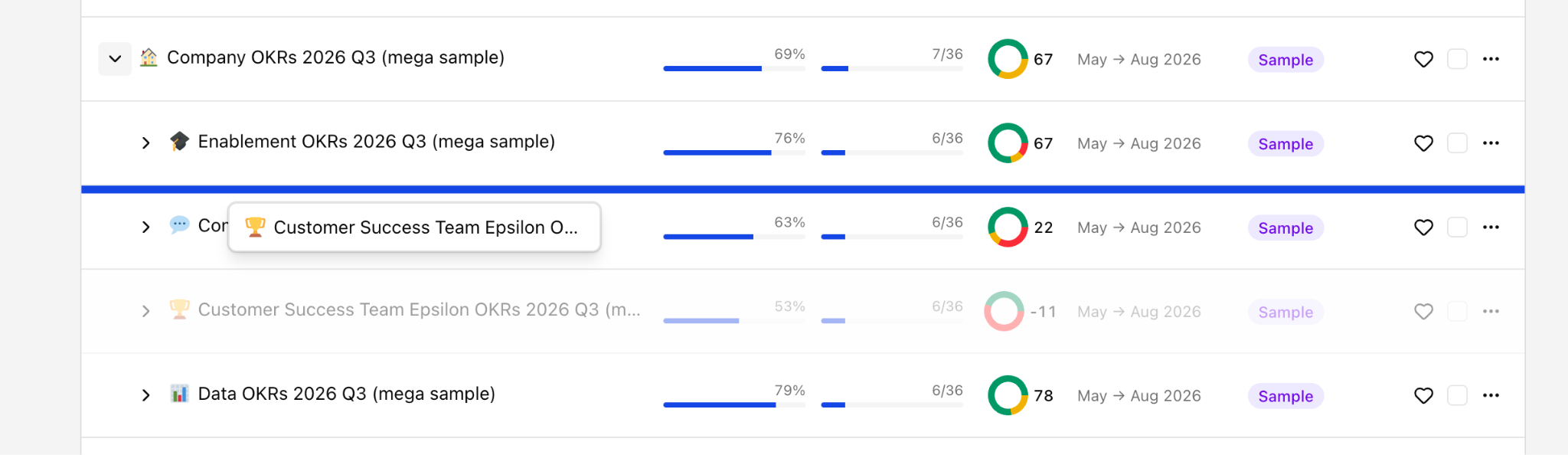Click the graduation cap icon of Enablement OKRs
Viewport: 1568px width, 455px height.
click(x=179, y=142)
